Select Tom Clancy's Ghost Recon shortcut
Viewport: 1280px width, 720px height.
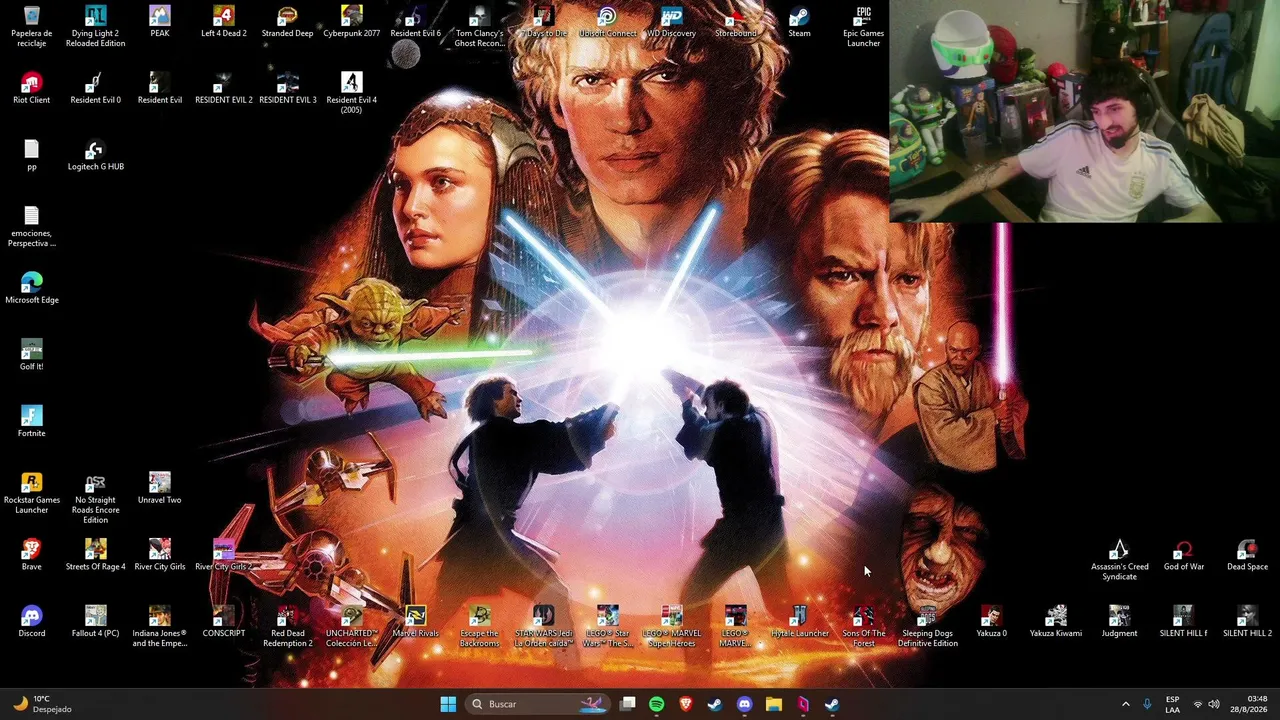(x=480, y=26)
